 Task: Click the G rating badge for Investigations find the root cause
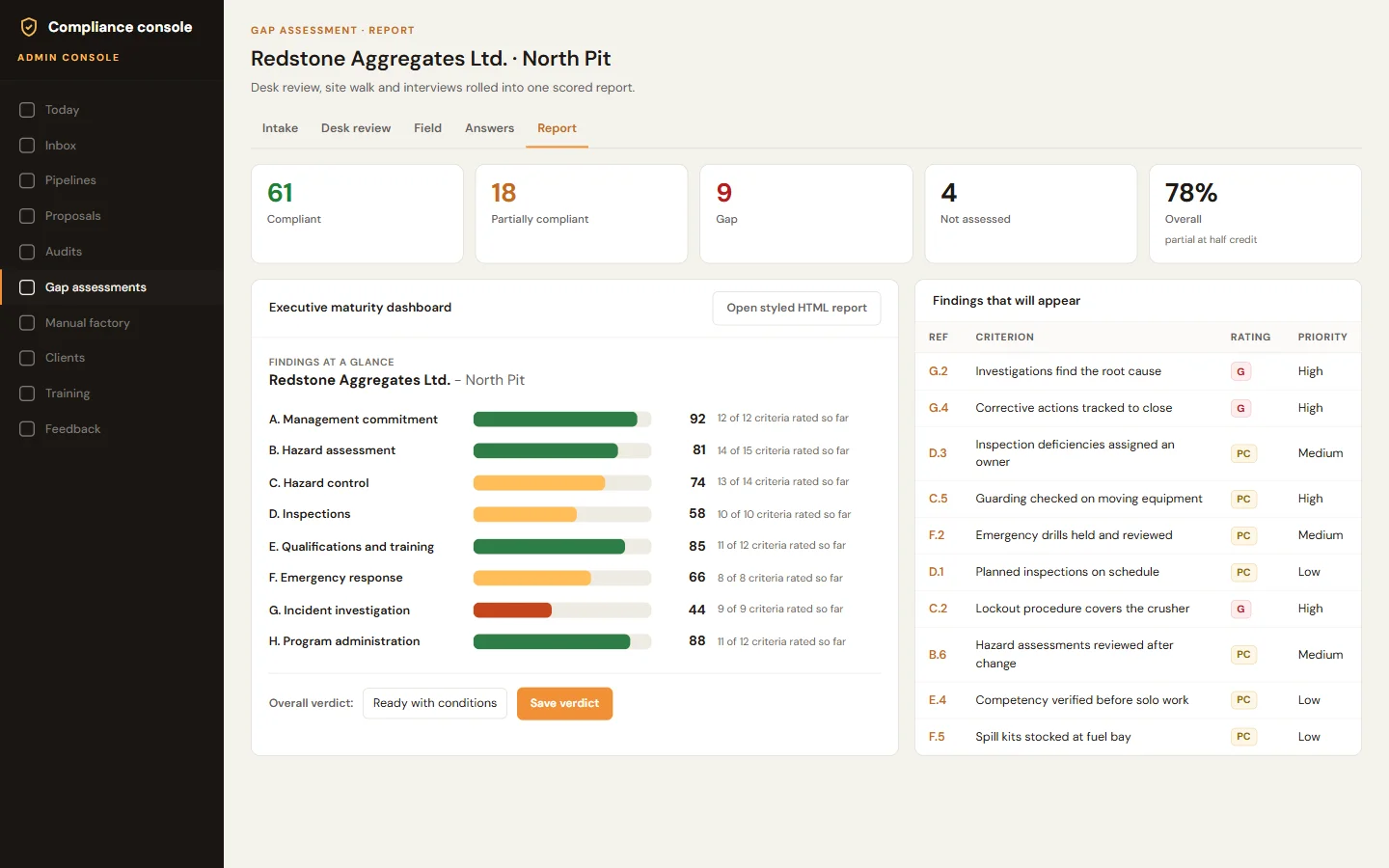(x=1240, y=371)
